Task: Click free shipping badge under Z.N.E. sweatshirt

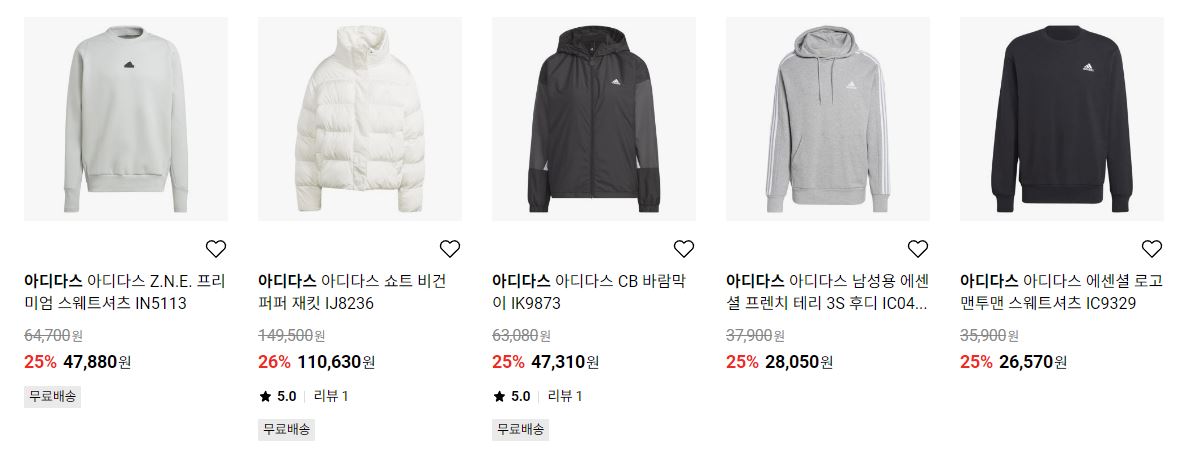Action: pyautogui.click(x=52, y=396)
